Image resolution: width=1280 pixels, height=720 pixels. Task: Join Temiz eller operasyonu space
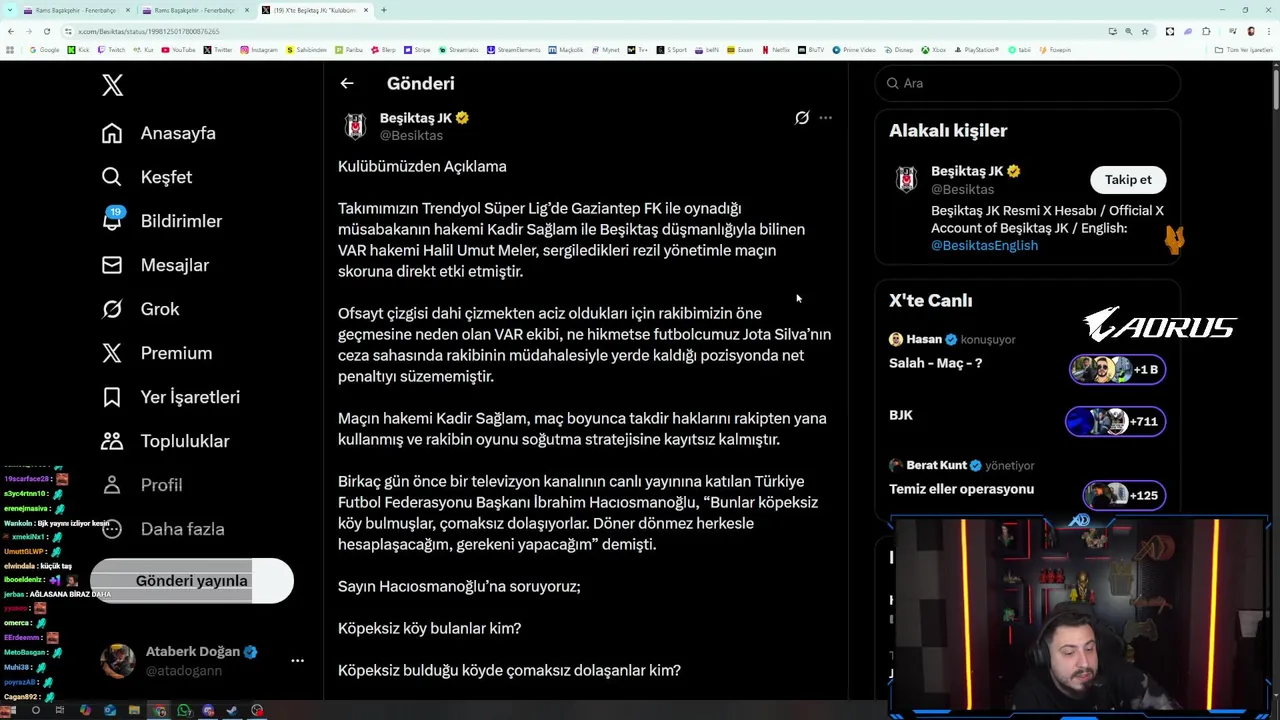961,489
